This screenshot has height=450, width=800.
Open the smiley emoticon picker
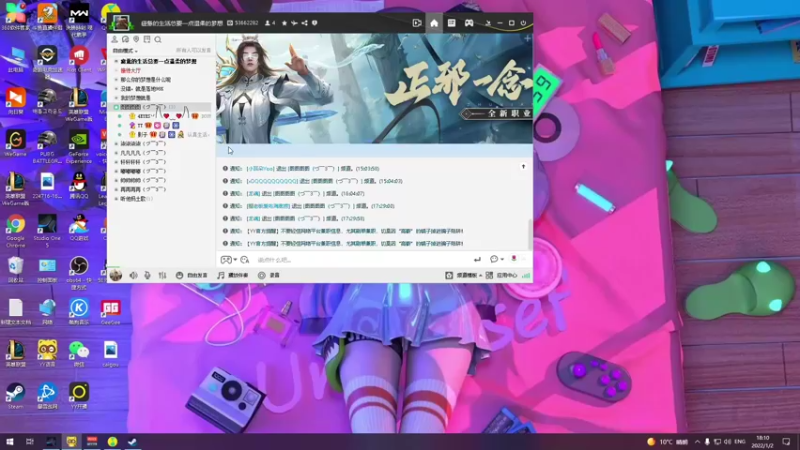pos(245,260)
